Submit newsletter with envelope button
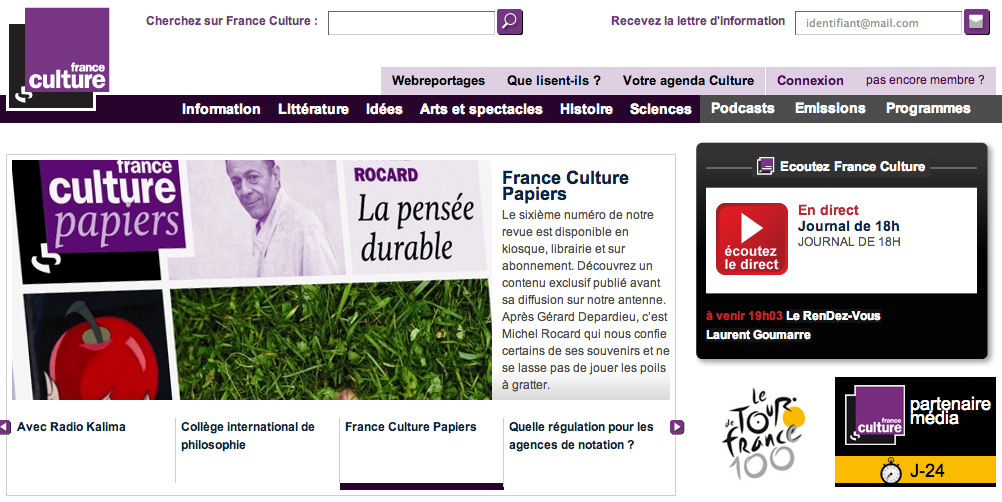The height and width of the screenshot is (502, 1002). (x=976, y=22)
